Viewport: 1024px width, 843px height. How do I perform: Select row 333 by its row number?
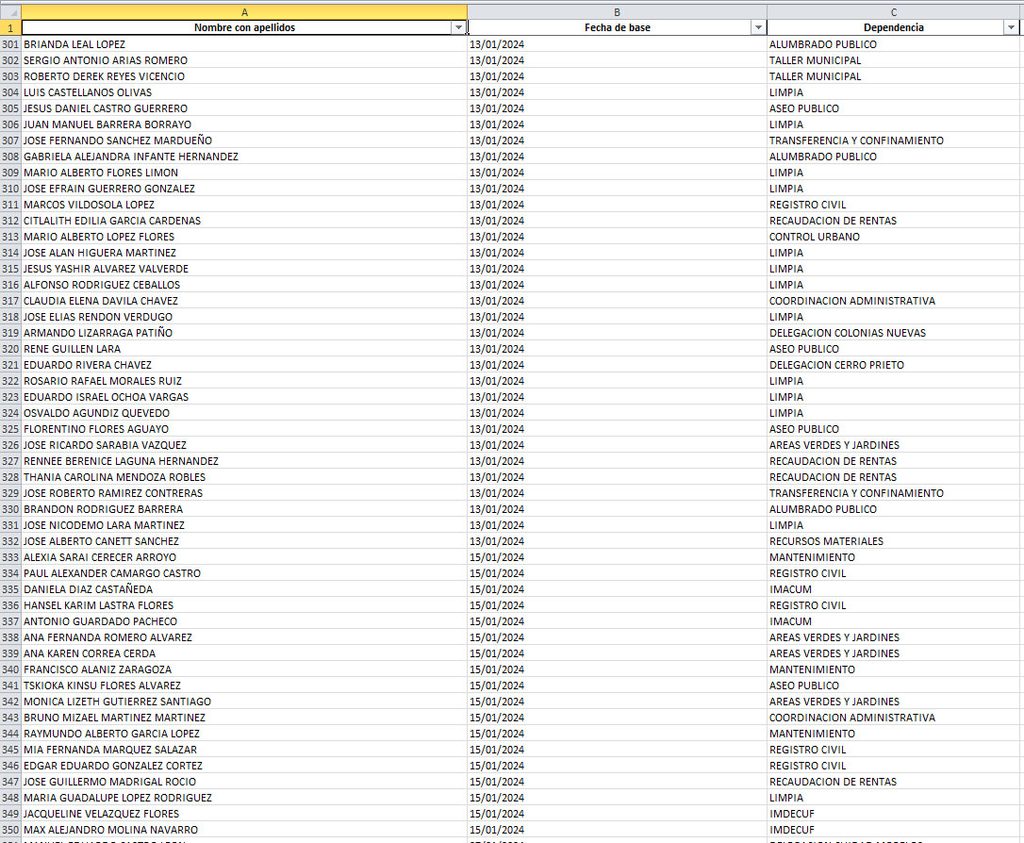coord(10,557)
